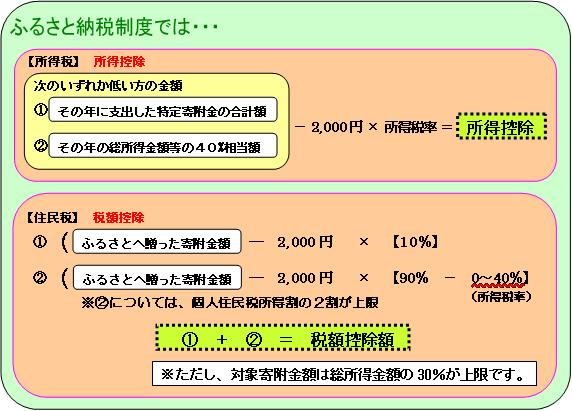Click the 次のいずれか低い方の金額 text
Screen dimensions: 572x411
pyautogui.click(x=108, y=86)
